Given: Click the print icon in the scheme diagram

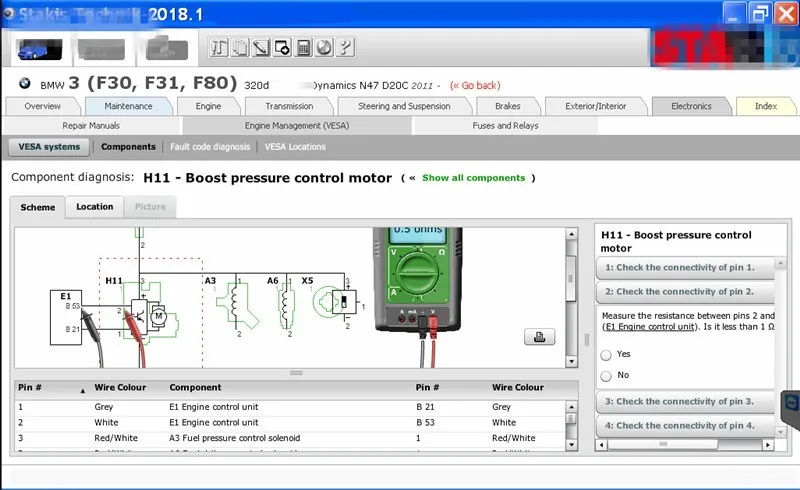Looking at the screenshot, I should 539,337.
